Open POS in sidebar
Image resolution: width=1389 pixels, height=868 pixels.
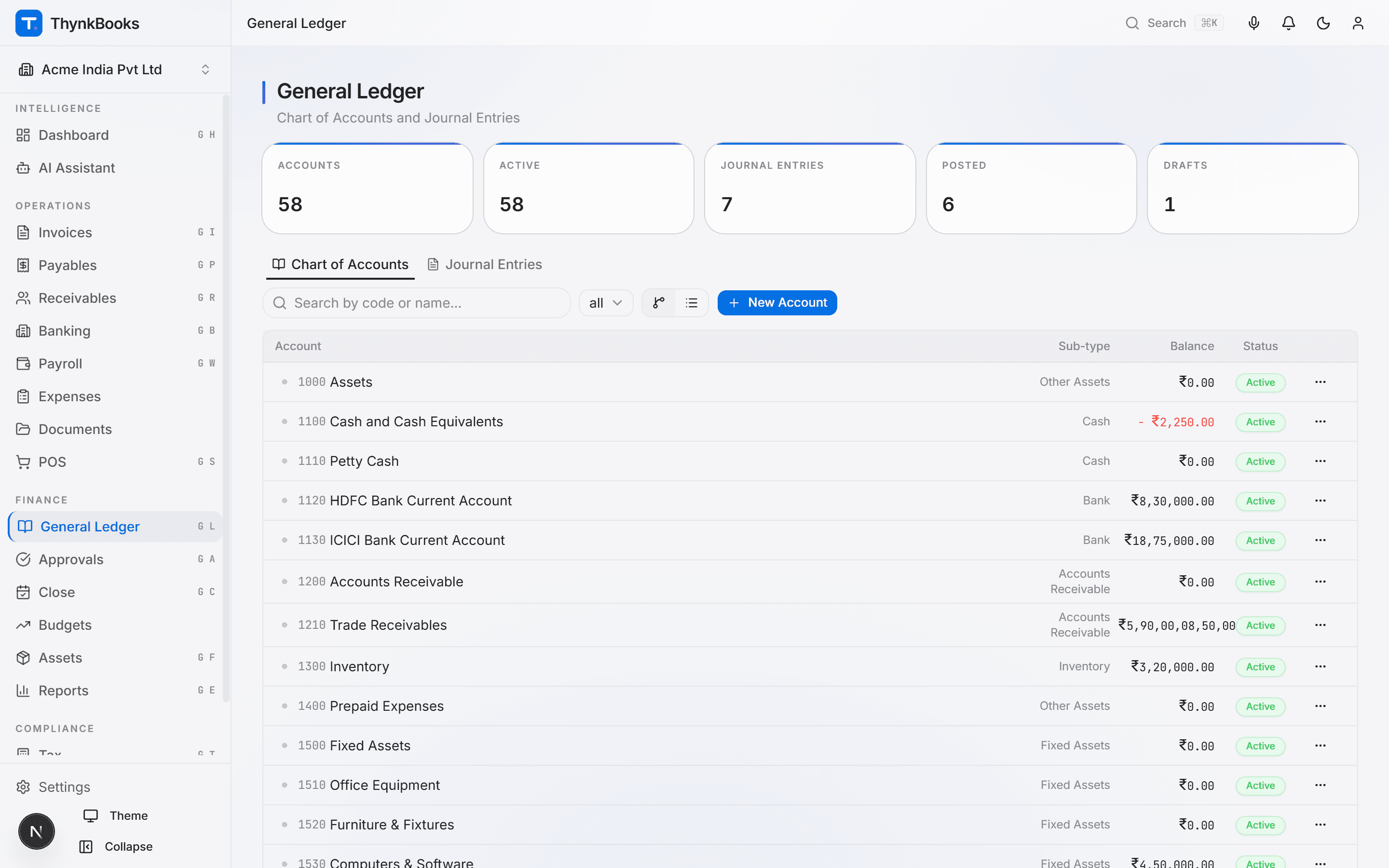115,462
